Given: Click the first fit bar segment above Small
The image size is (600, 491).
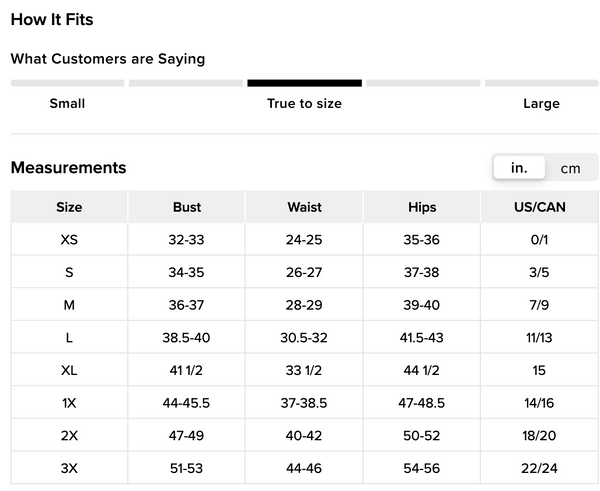Looking at the screenshot, I should (x=67, y=83).
